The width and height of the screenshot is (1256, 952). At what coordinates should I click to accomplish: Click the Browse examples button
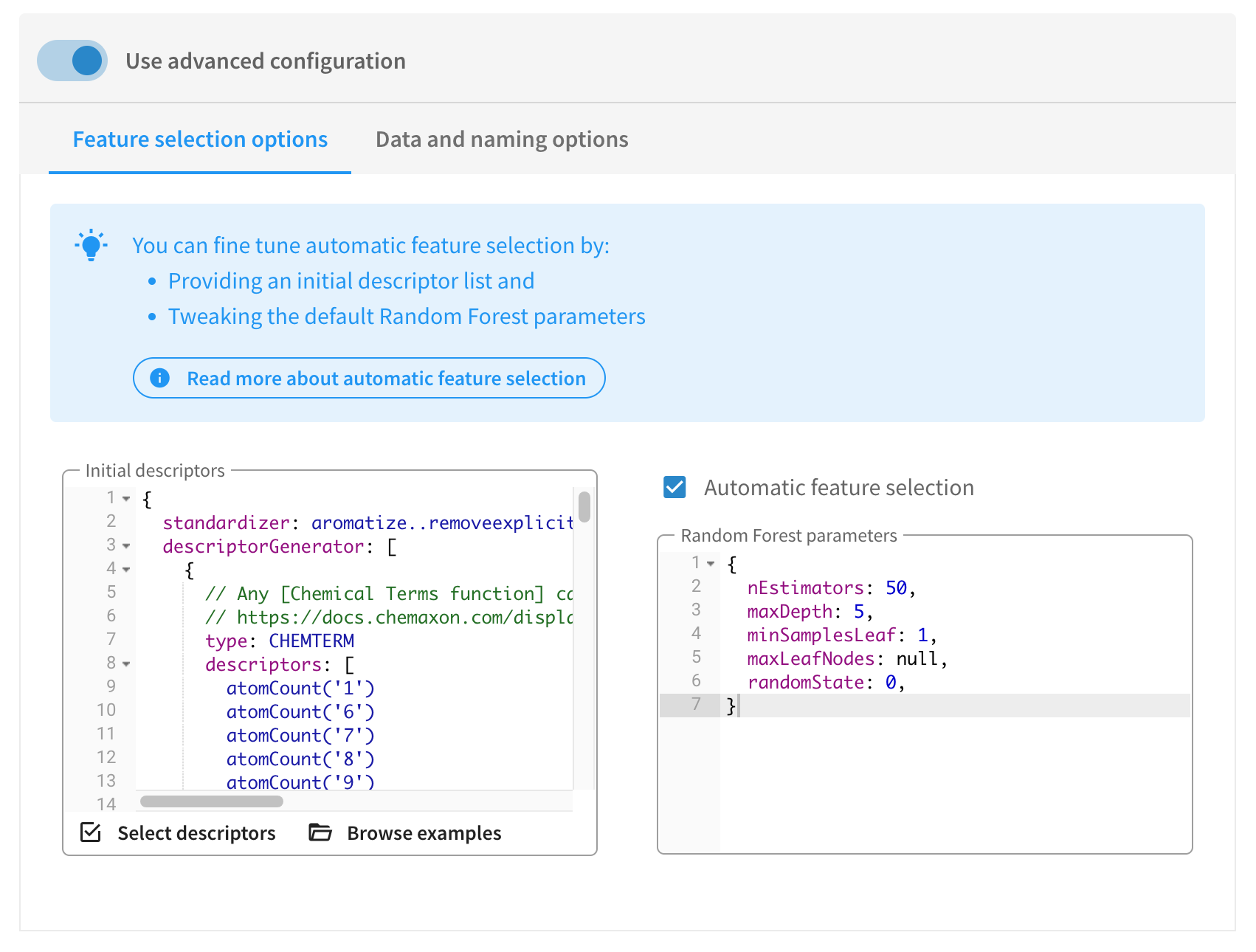coord(405,832)
